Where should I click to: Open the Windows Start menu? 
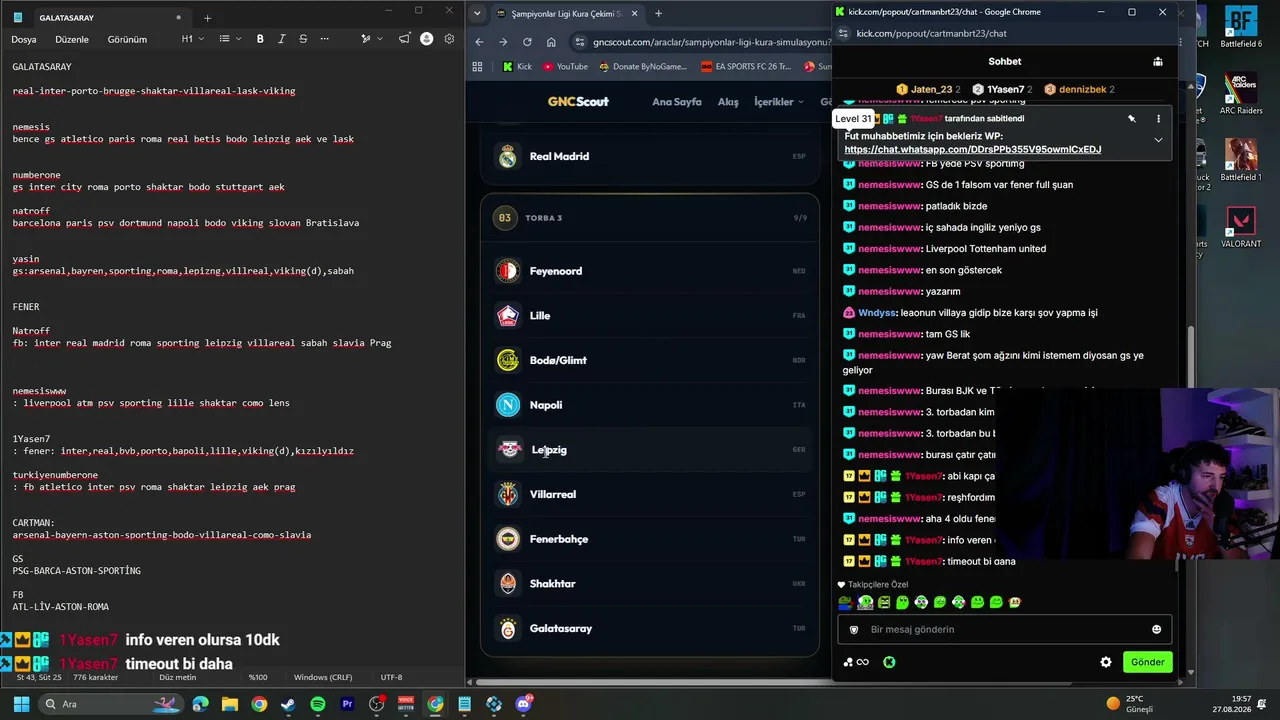point(21,704)
